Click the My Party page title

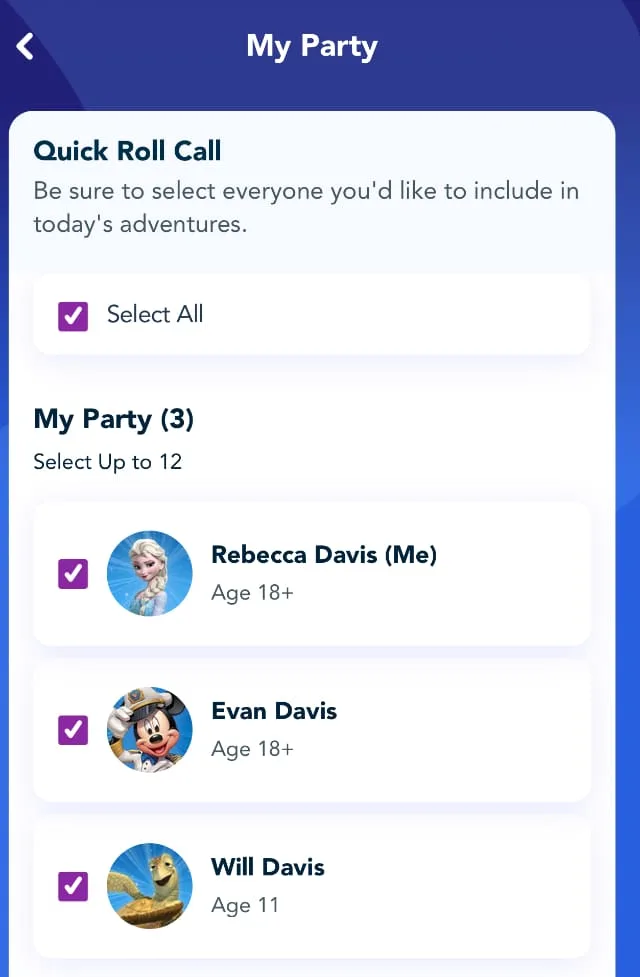pyautogui.click(x=312, y=47)
